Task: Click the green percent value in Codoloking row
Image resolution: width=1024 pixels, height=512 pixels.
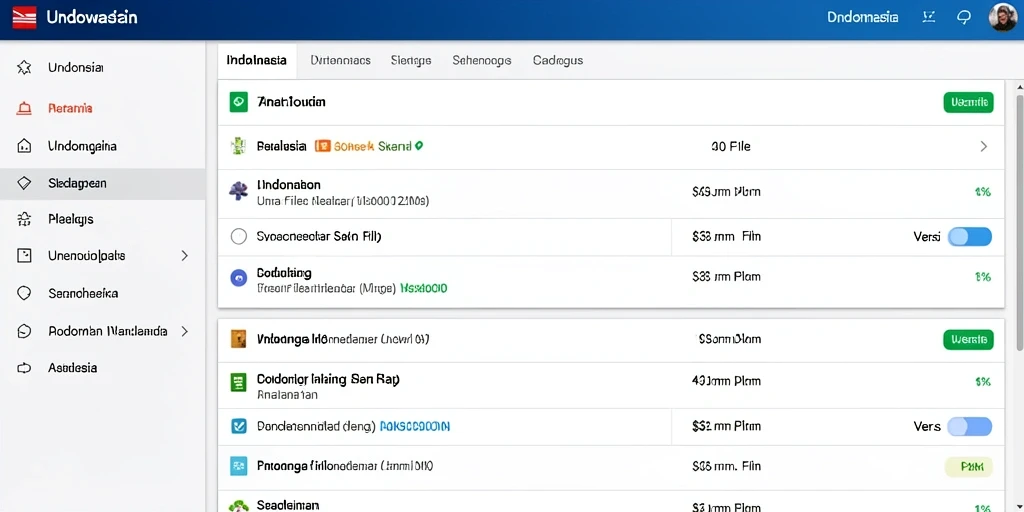Action: [983, 277]
